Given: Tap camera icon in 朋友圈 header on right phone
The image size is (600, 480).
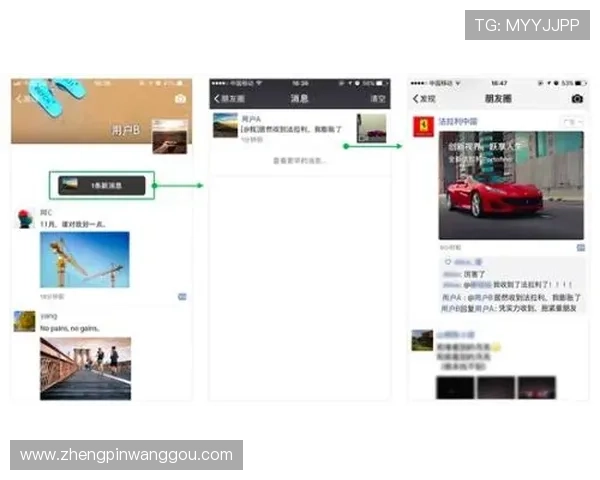Looking at the screenshot, I should [x=577, y=99].
